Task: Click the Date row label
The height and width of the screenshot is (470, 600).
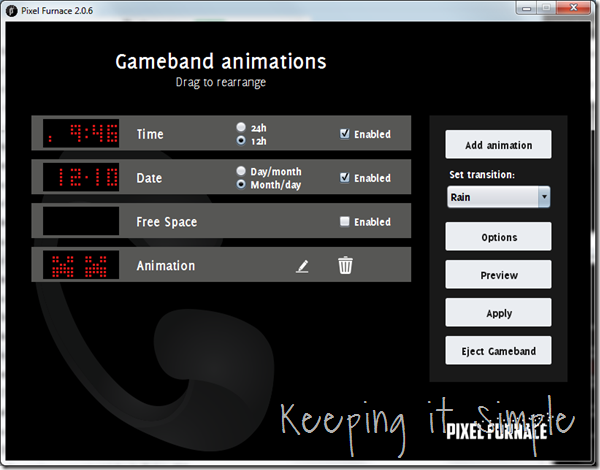Action: [x=149, y=178]
